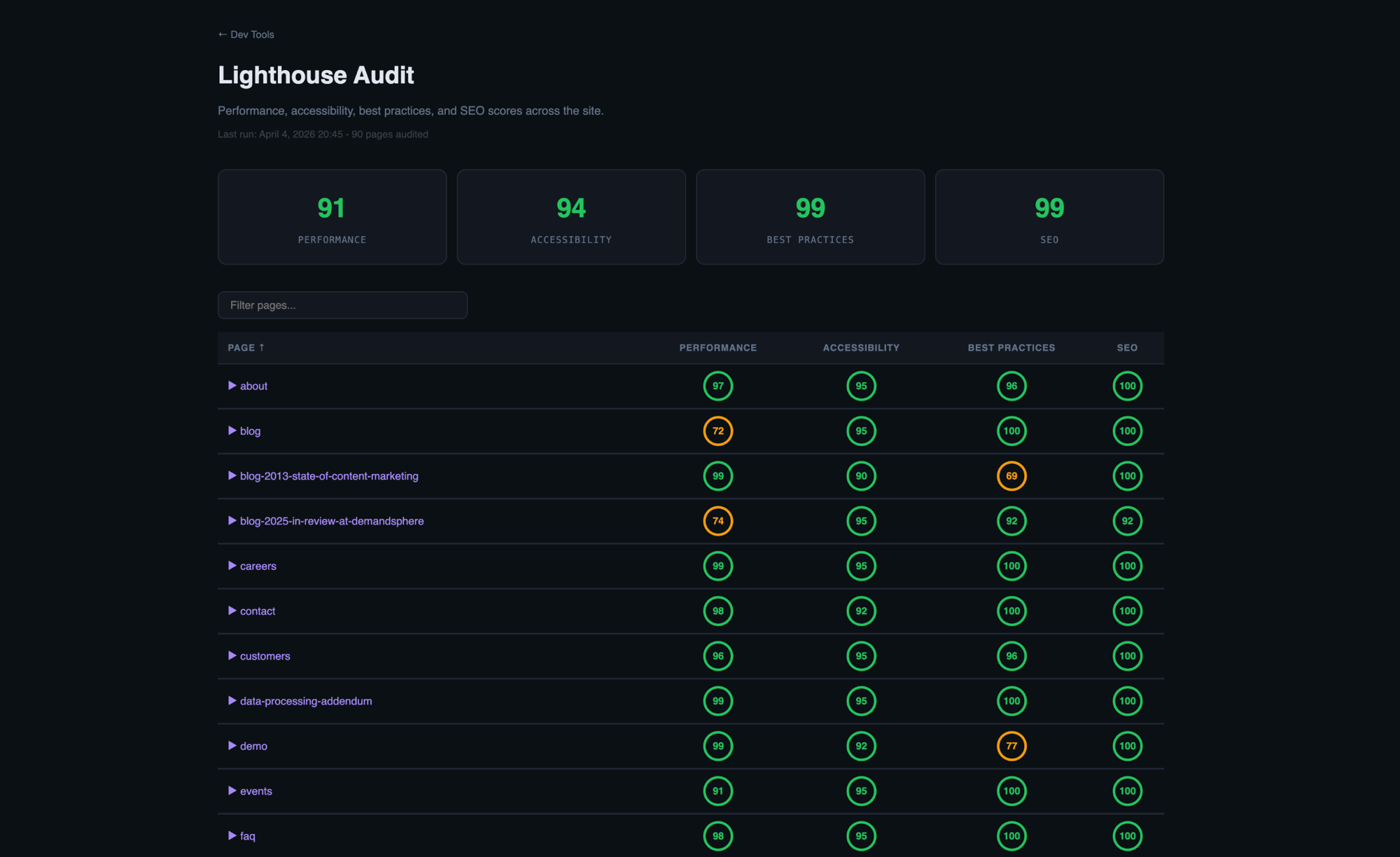Viewport: 1400px width, 857px height.
Task: Sort by the Accessibility column header
Action: (x=860, y=347)
